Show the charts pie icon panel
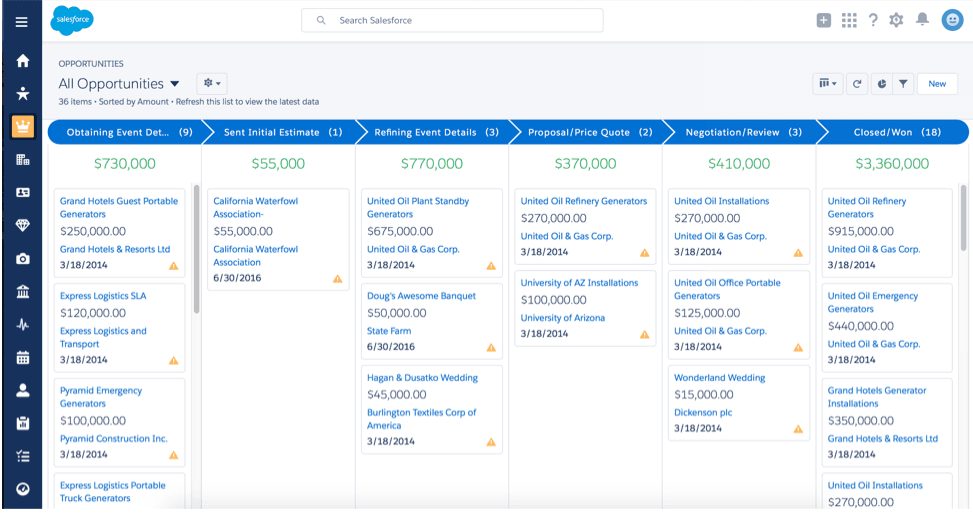973x518 pixels. pyautogui.click(x=882, y=84)
